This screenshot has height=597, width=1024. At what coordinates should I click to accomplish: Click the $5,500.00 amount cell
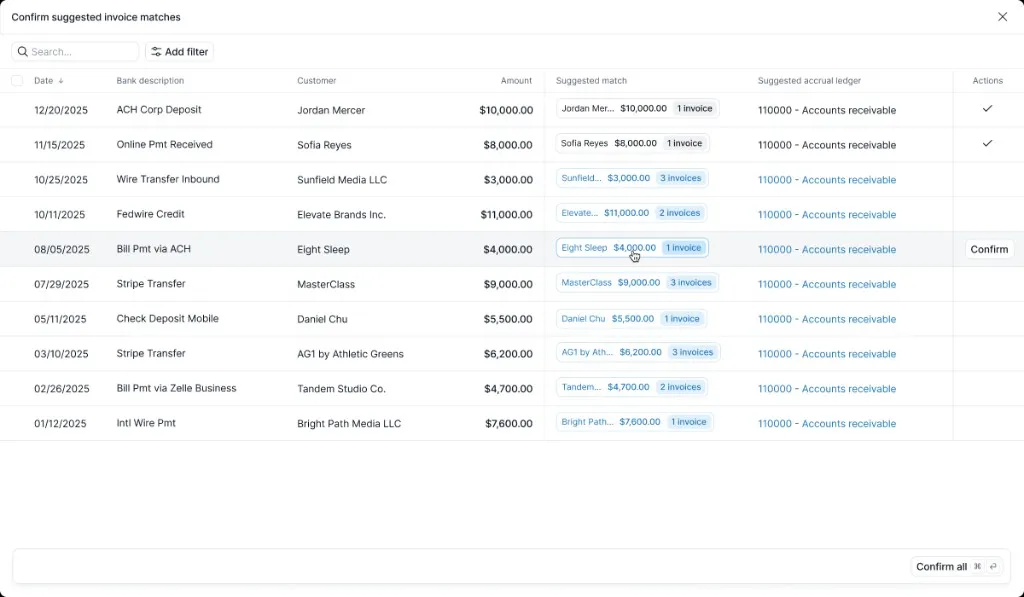(508, 319)
